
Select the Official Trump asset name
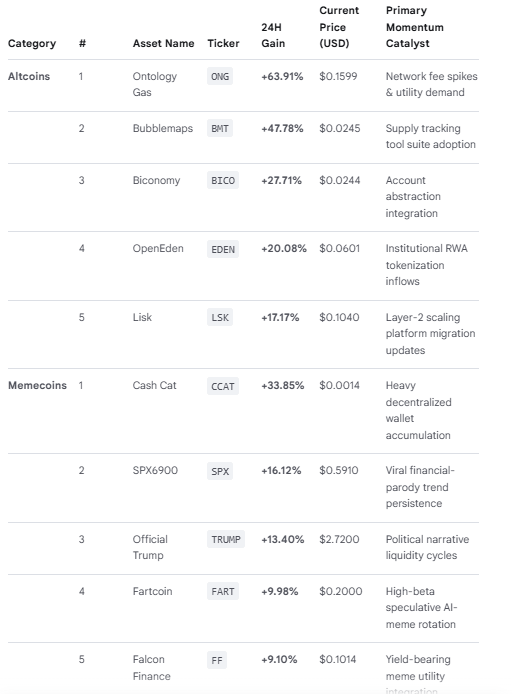pos(150,547)
